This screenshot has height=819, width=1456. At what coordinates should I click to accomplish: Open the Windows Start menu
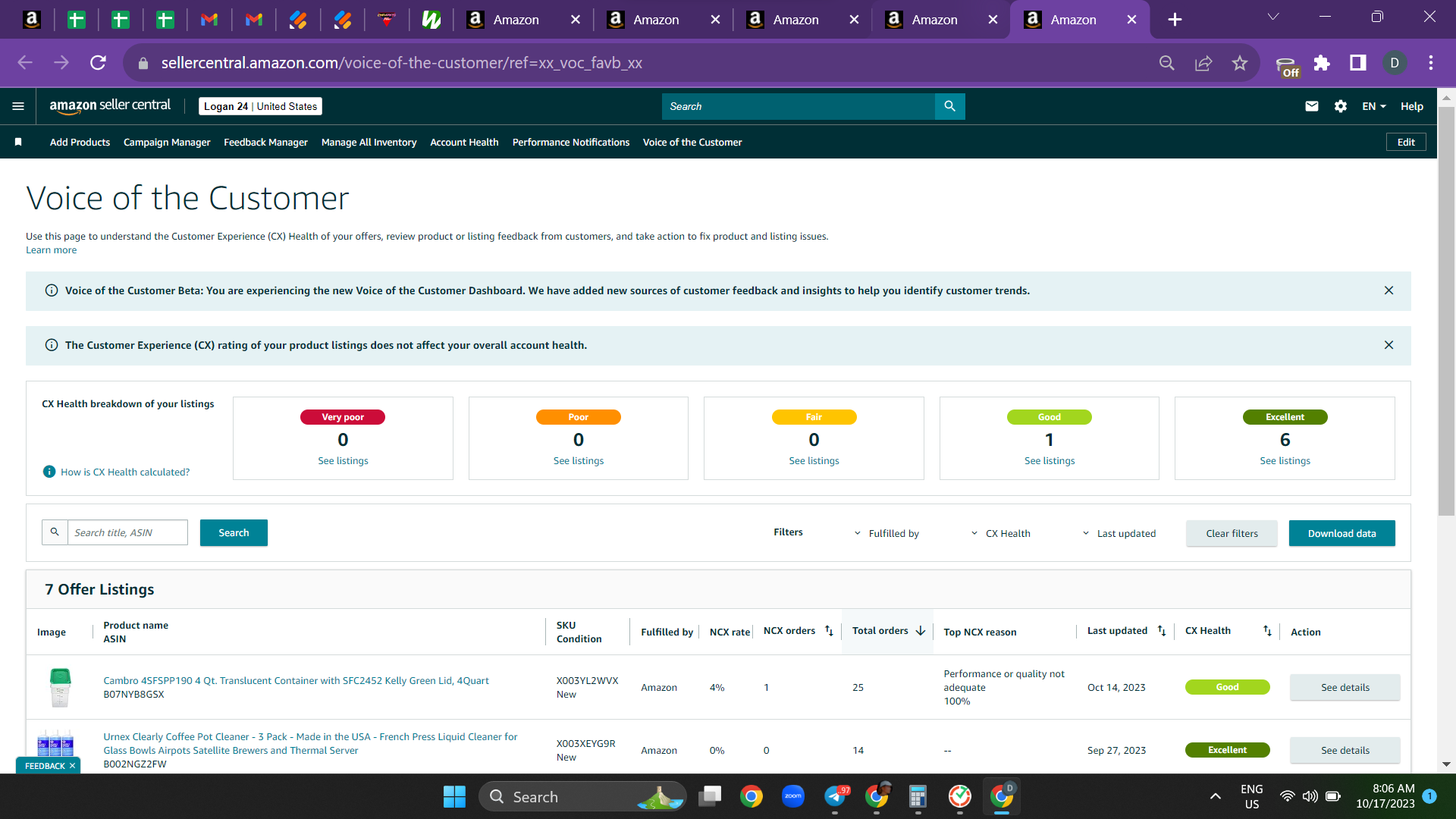pyautogui.click(x=454, y=796)
